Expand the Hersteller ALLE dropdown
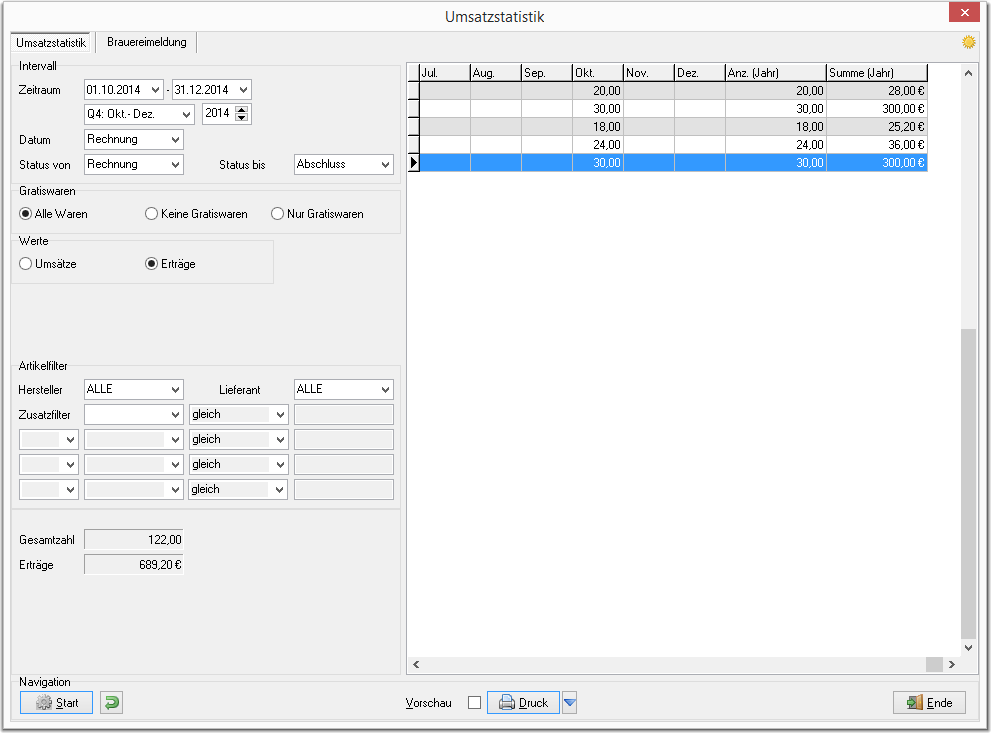The height and width of the screenshot is (733, 991). tap(133, 389)
